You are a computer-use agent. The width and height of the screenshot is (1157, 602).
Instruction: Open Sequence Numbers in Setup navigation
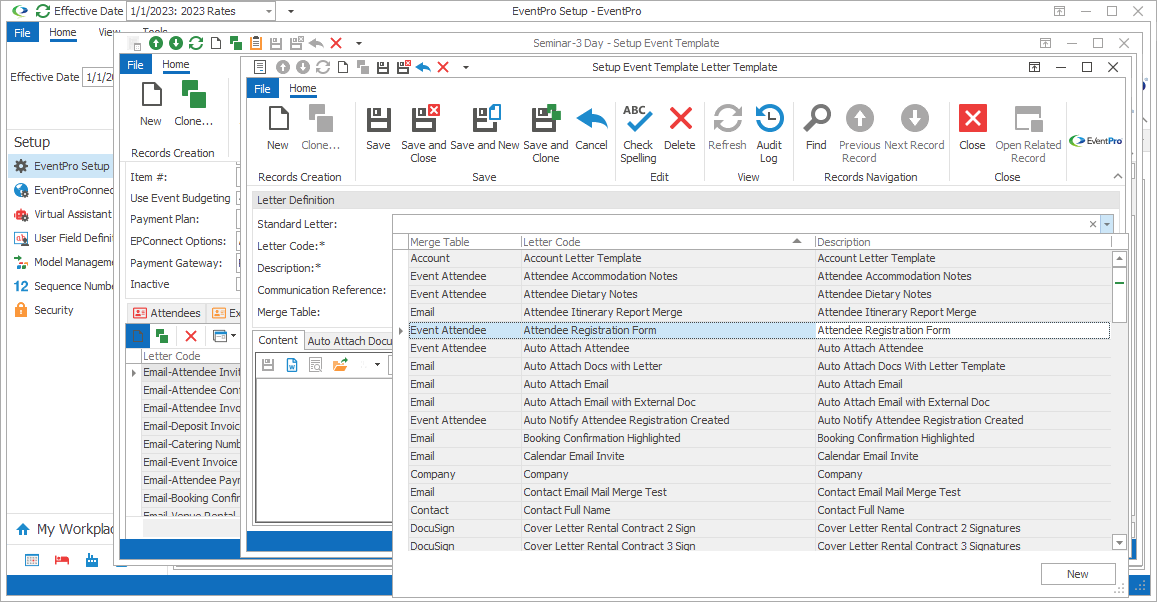[x=62, y=286]
